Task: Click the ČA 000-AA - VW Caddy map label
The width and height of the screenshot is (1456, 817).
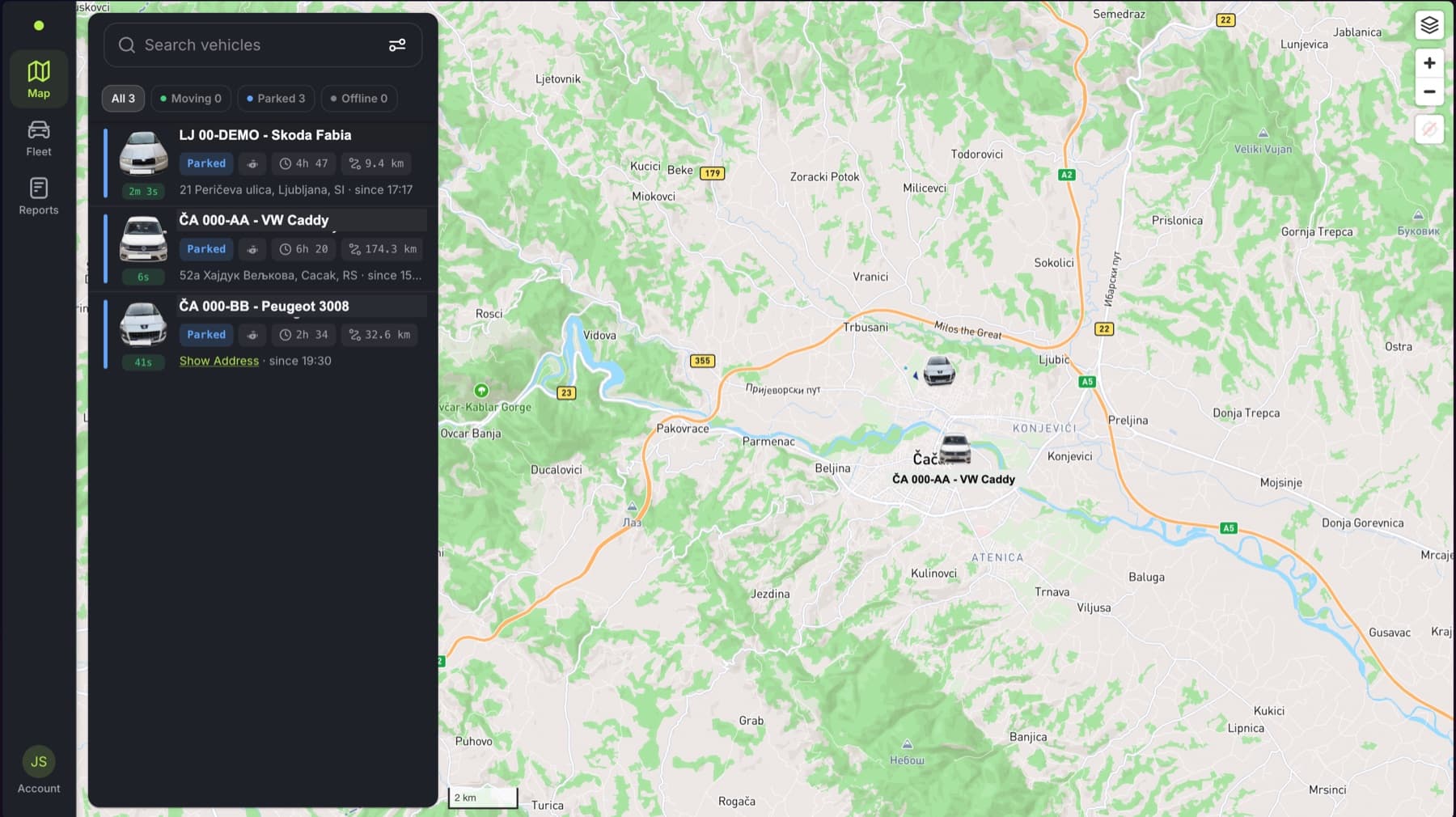Action: coord(954,479)
